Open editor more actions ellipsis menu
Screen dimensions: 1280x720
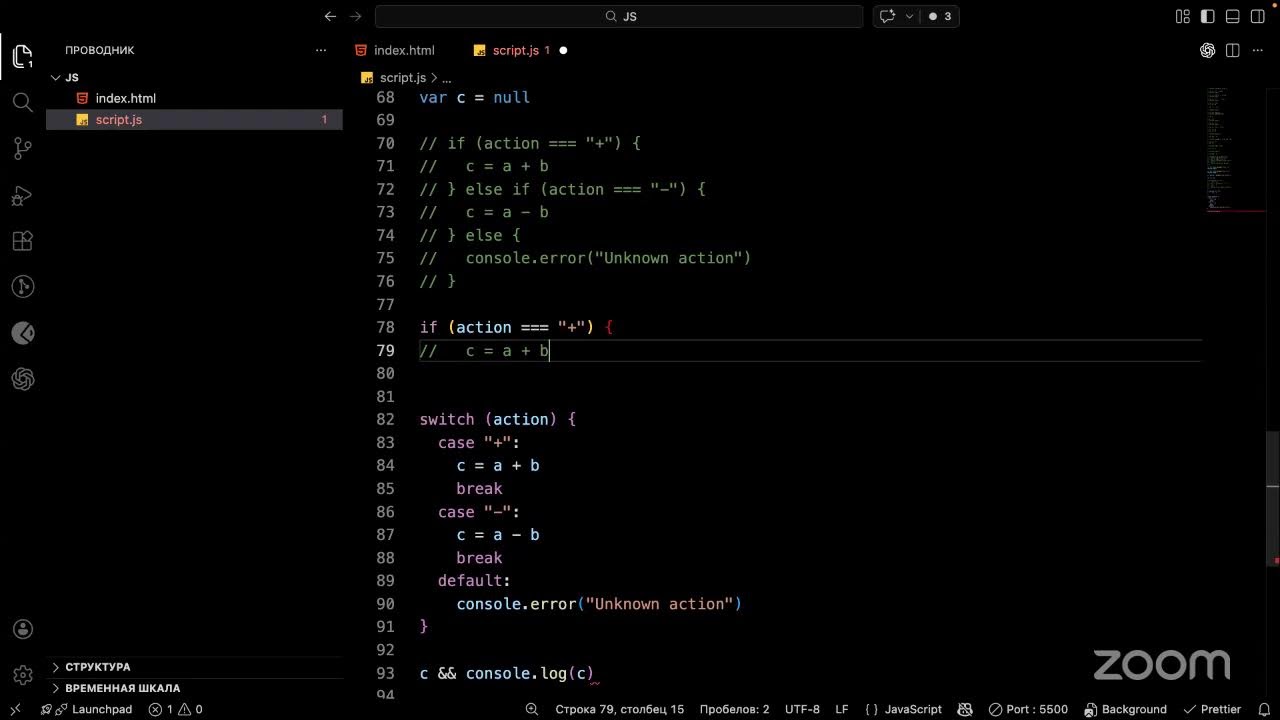pos(1257,50)
